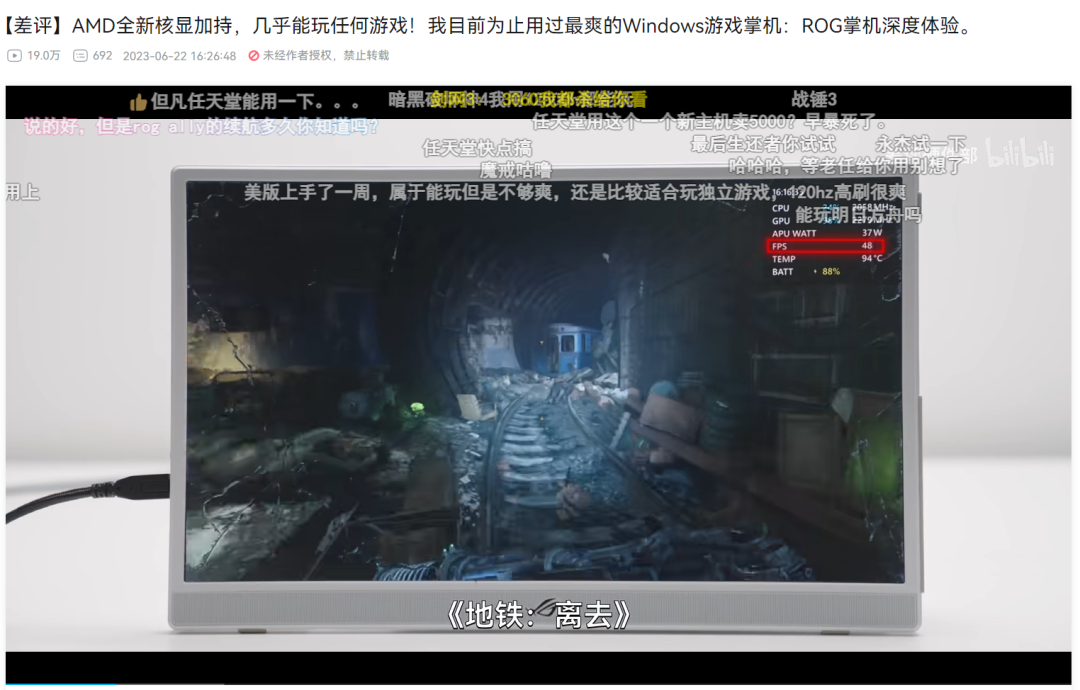1080x690 pixels.
Task: Click the publish date 2023-06-22 16:26:48
Action: 179,56
